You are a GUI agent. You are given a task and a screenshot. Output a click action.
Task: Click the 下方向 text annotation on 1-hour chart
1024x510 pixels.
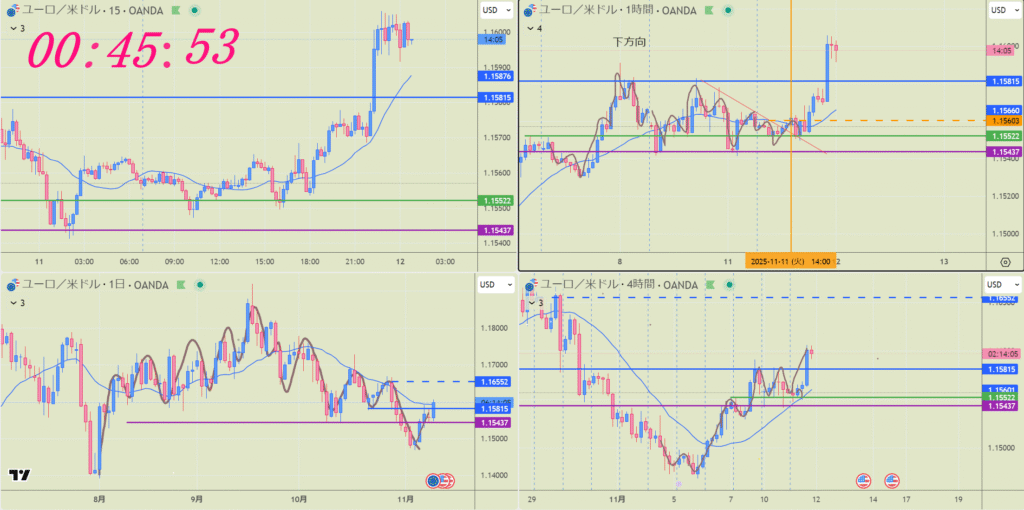(x=629, y=43)
